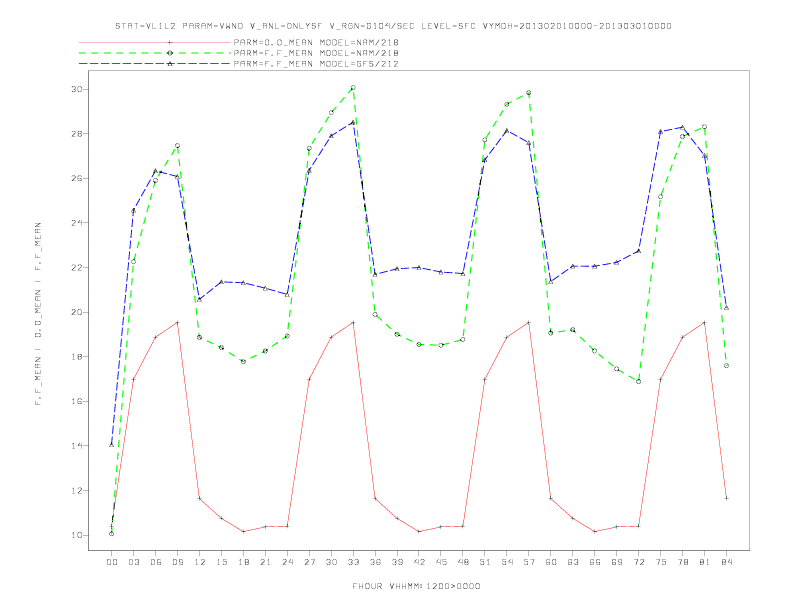The height and width of the screenshot is (612, 792).
Task: Click x-axis tick label 84
Action: [x=726, y=562]
